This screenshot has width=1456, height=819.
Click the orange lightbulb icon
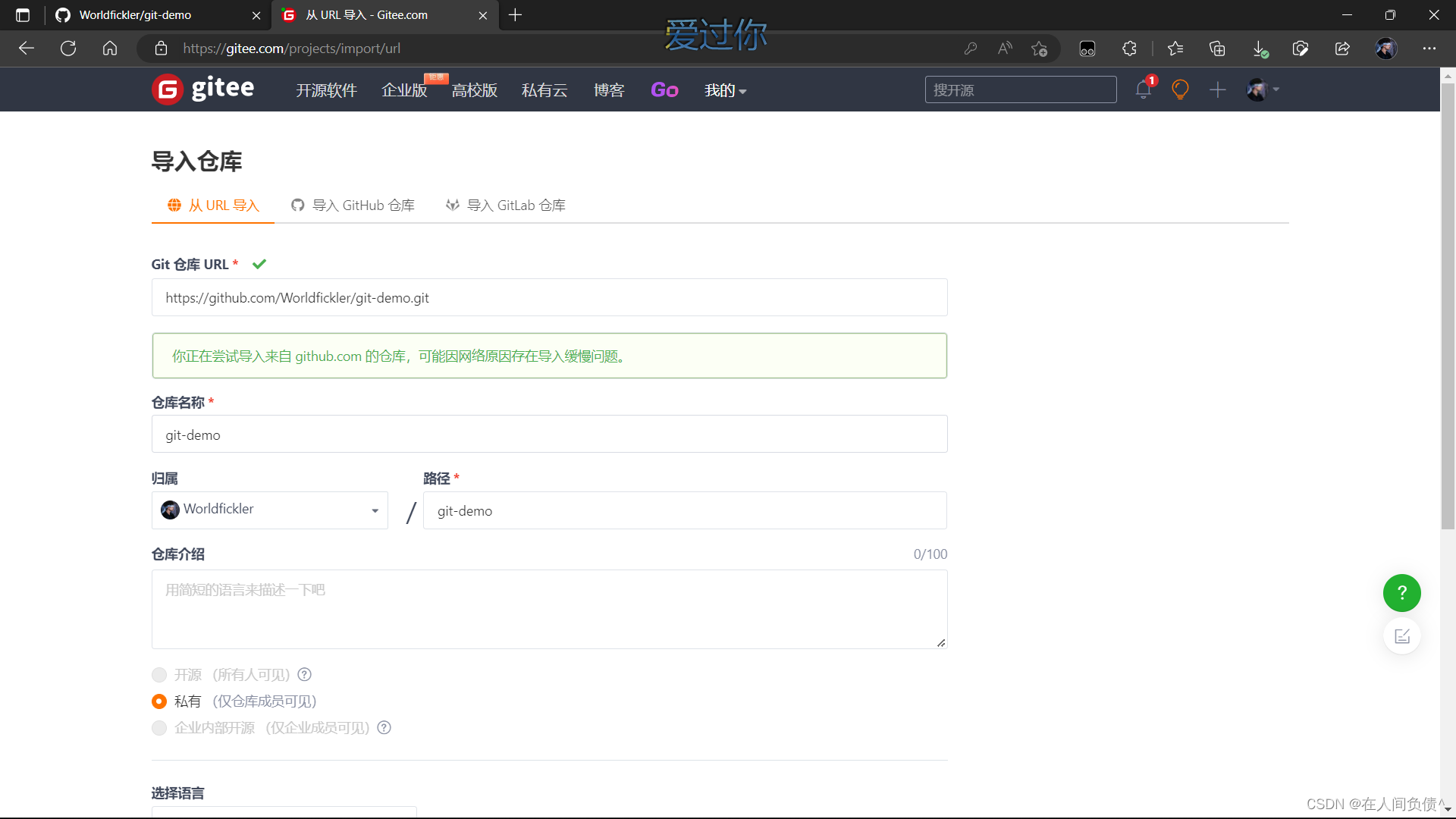click(x=1180, y=89)
